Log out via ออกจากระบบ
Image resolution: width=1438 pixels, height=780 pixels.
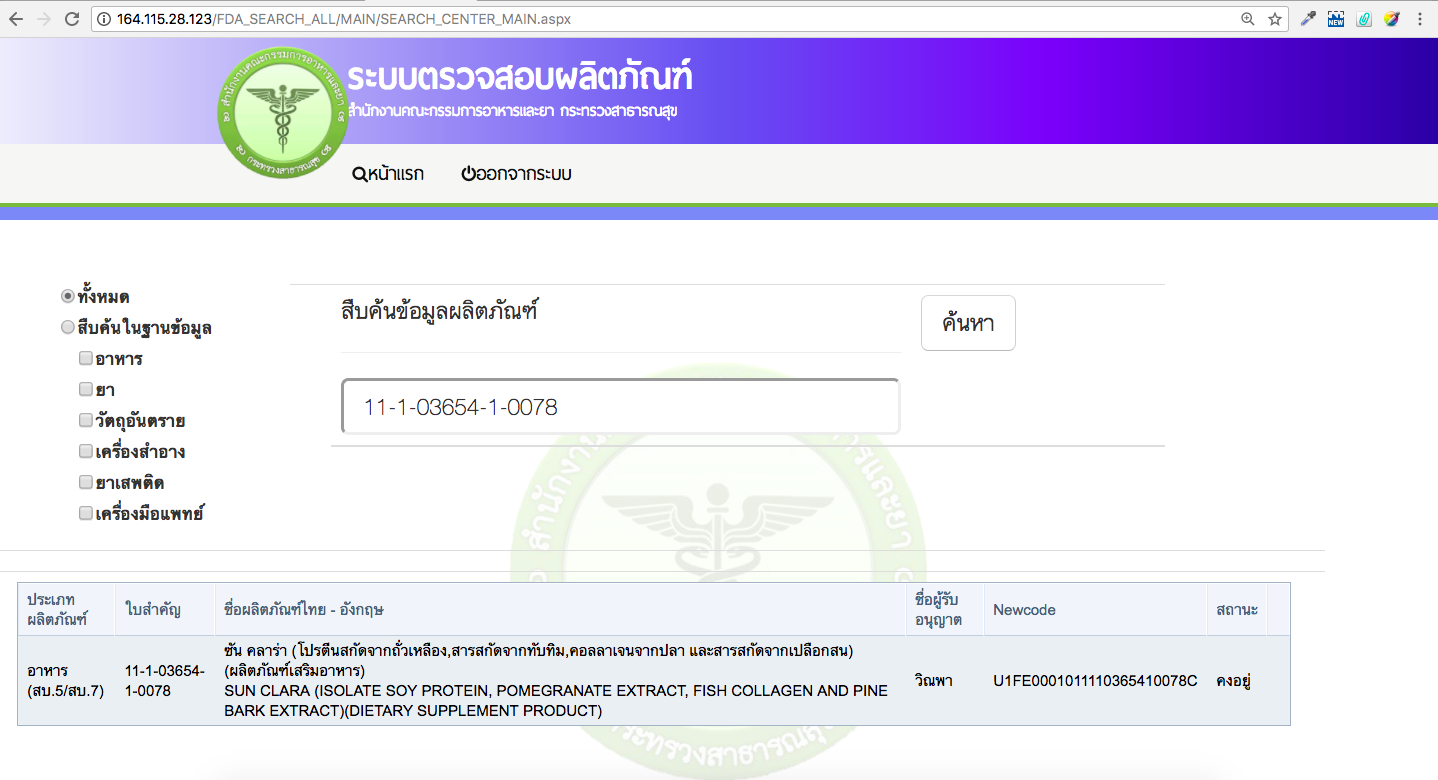point(516,174)
